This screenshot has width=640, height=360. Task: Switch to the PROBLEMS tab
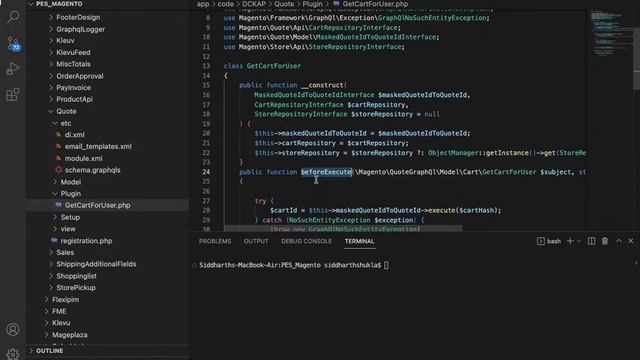(x=215, y=241)
